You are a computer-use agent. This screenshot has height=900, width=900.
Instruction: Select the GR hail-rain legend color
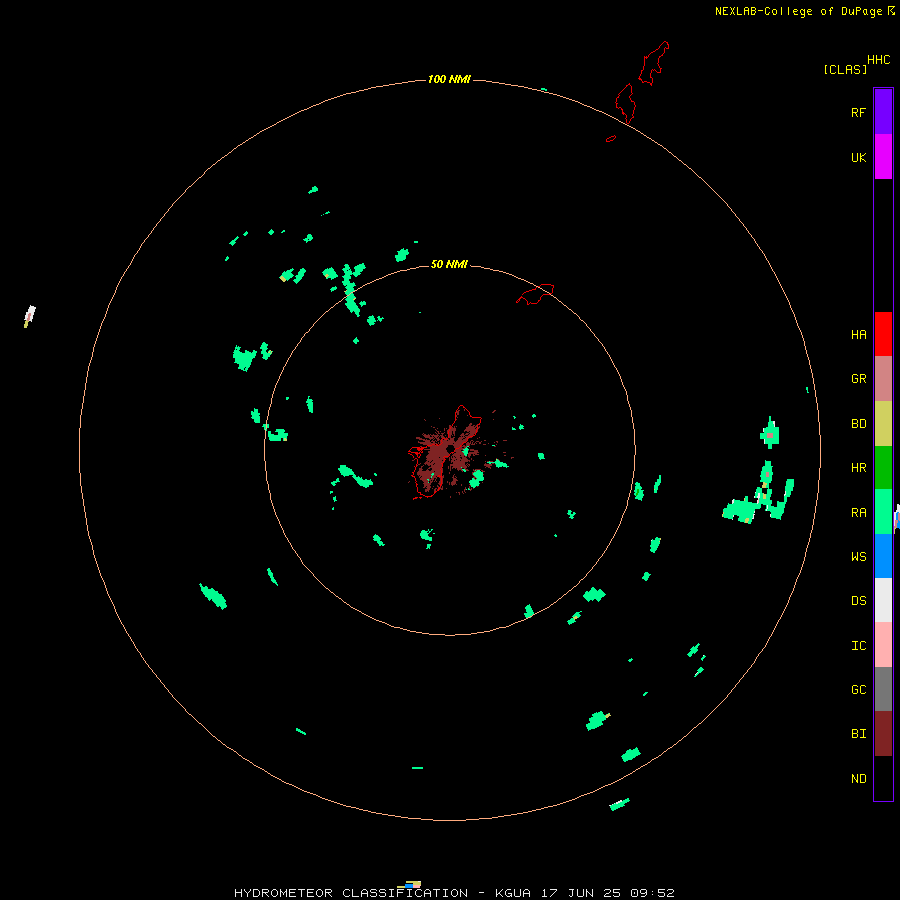(x=883, y=379)
